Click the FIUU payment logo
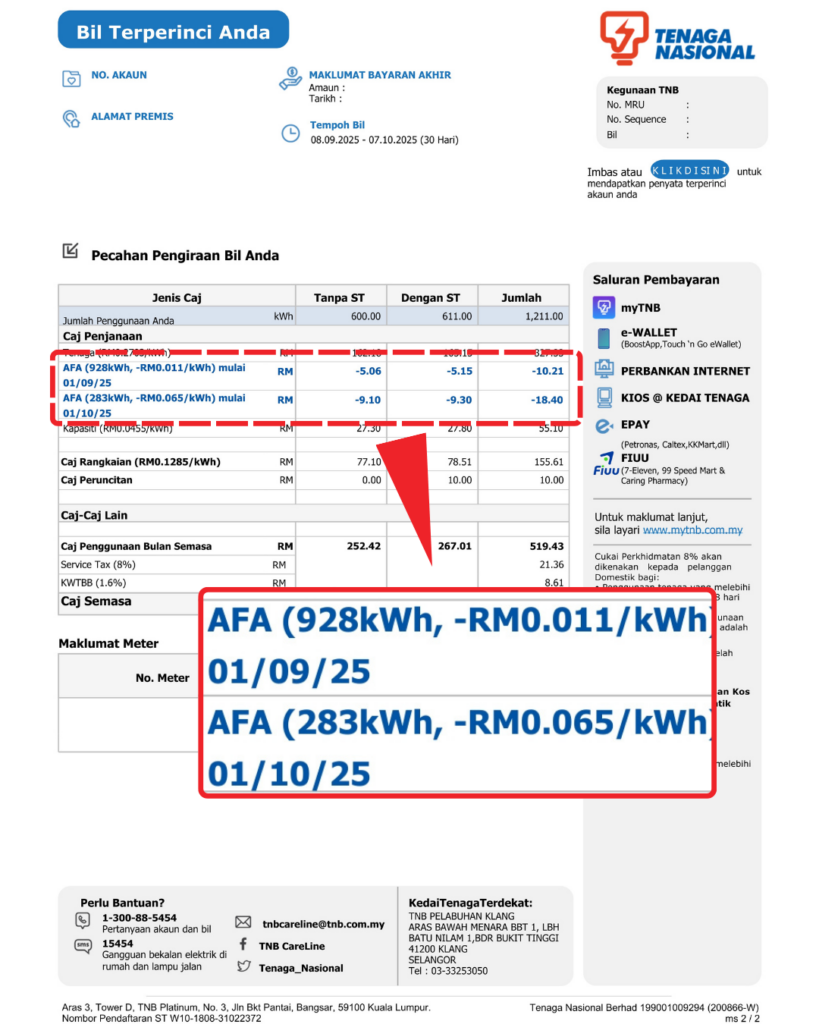 click(x=605, y=464)
